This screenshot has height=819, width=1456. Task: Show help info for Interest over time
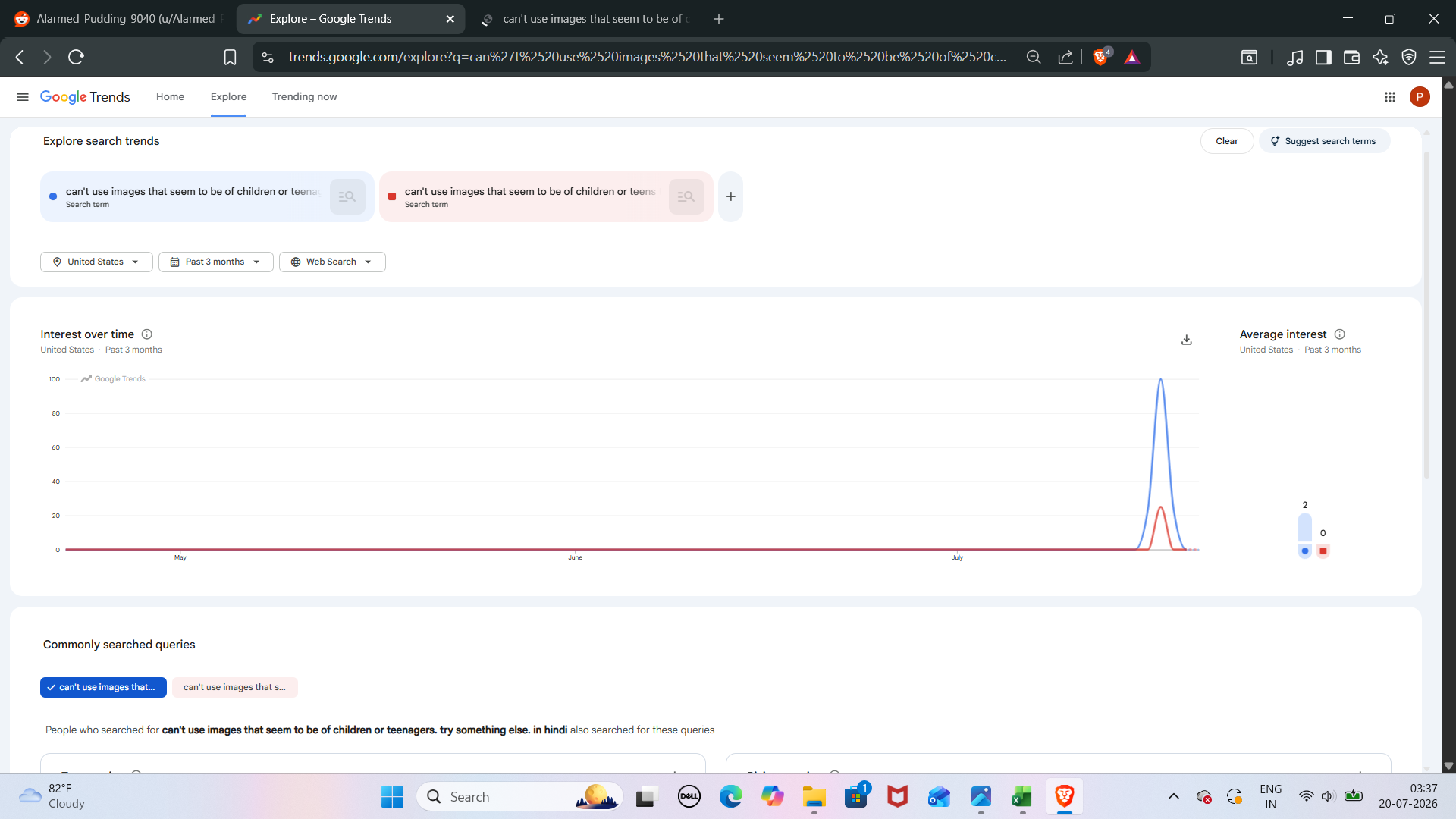pos(147,334)
